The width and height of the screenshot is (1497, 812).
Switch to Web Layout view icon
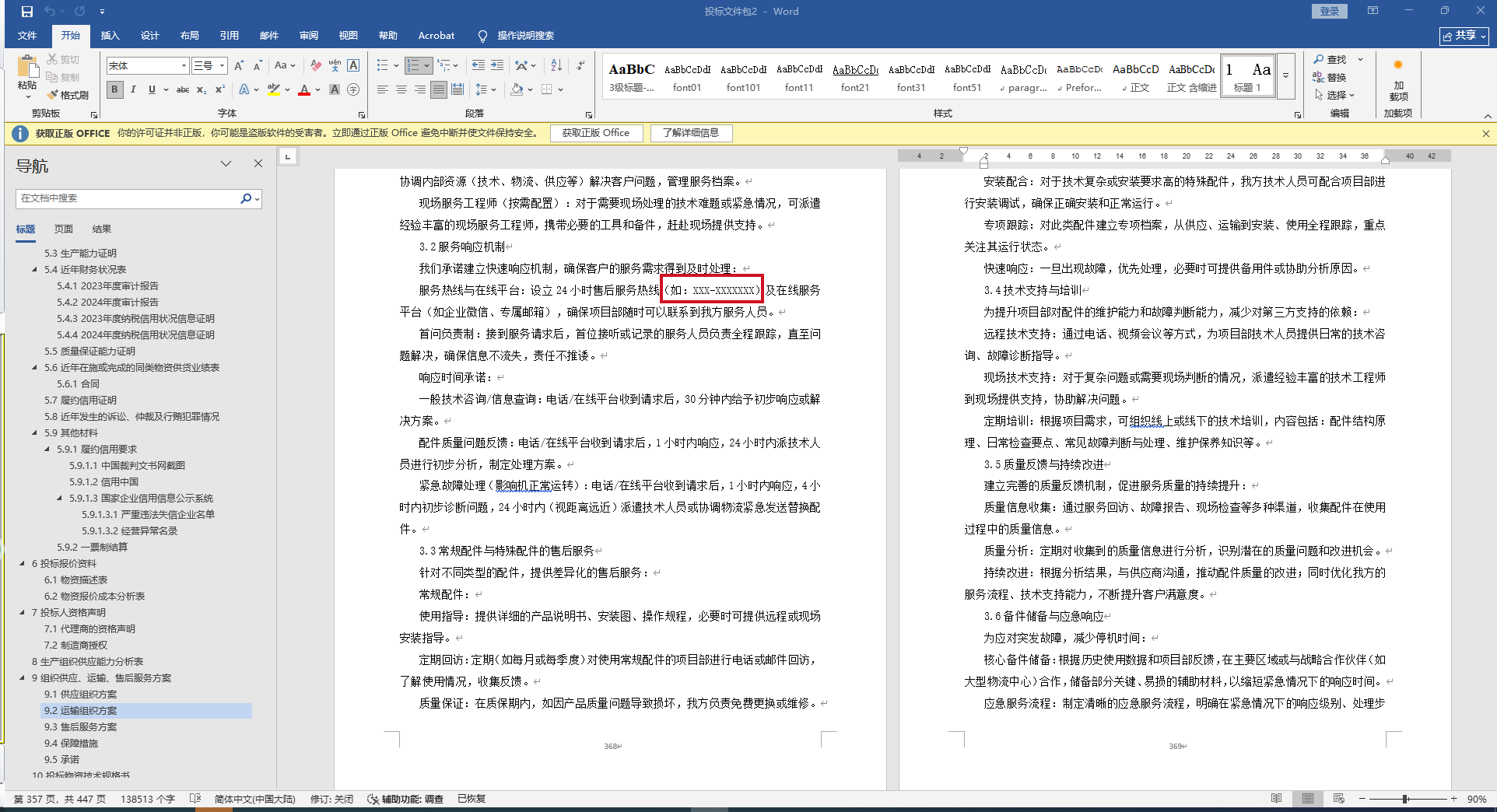(1338, 799)
